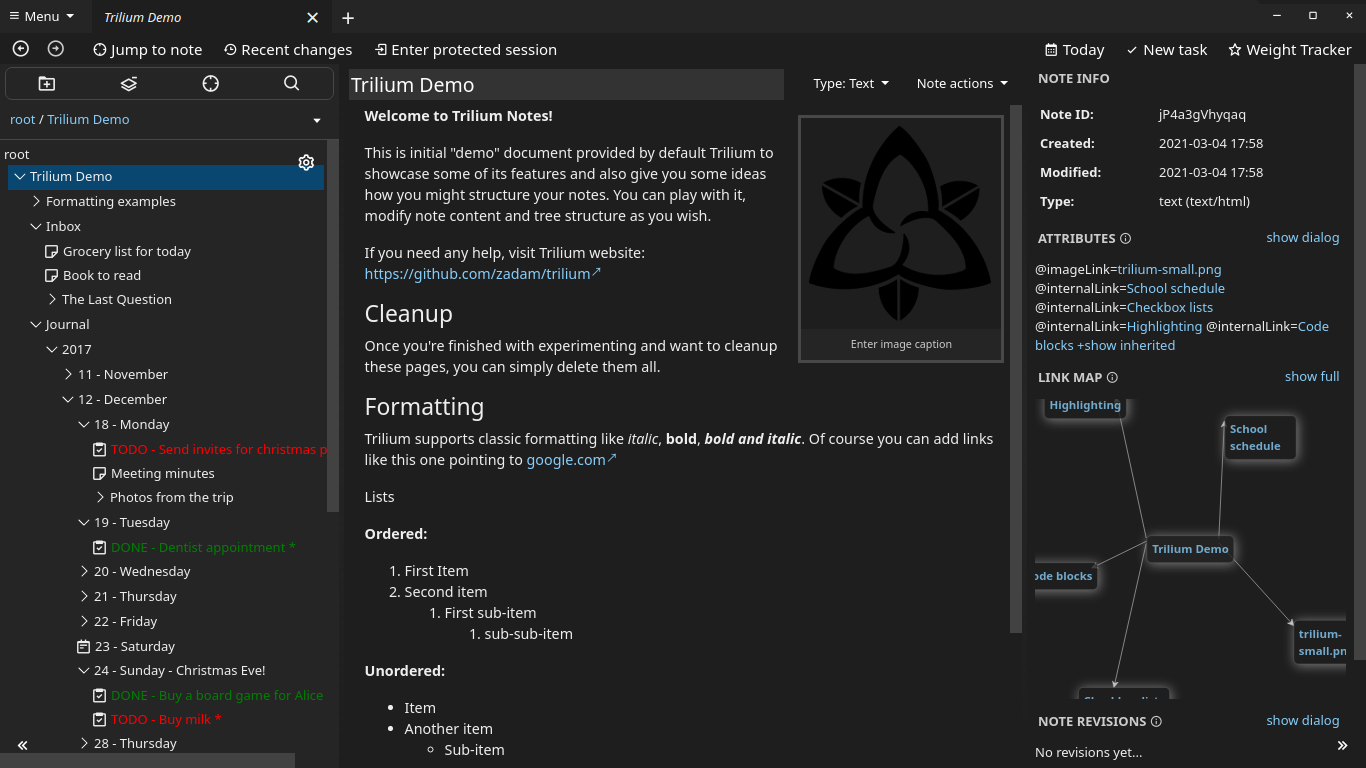
Task: Select Highlighting node in link map
Action: (1085, 405)
